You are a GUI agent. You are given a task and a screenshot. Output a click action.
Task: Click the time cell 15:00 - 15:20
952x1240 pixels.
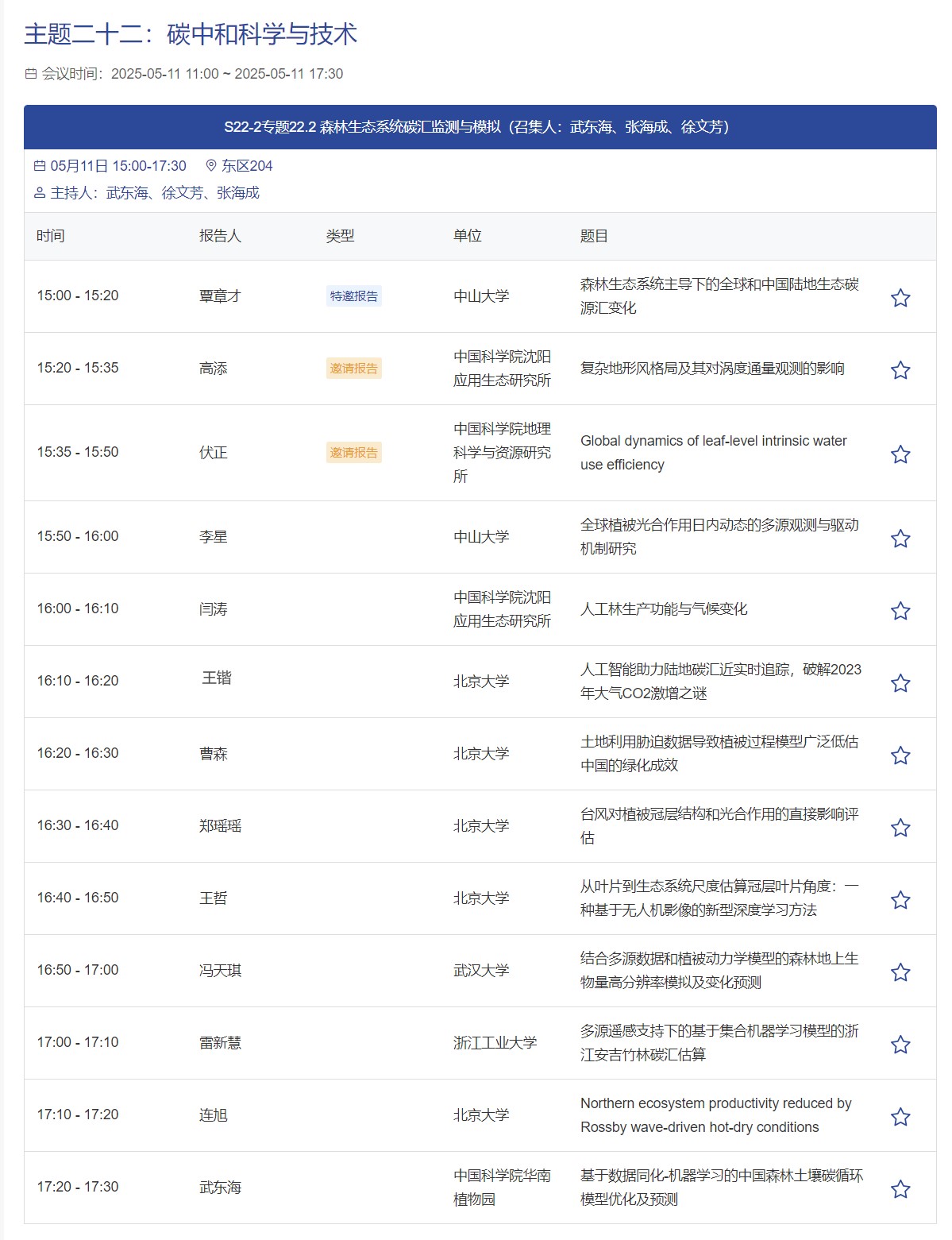tap(78, 296)
